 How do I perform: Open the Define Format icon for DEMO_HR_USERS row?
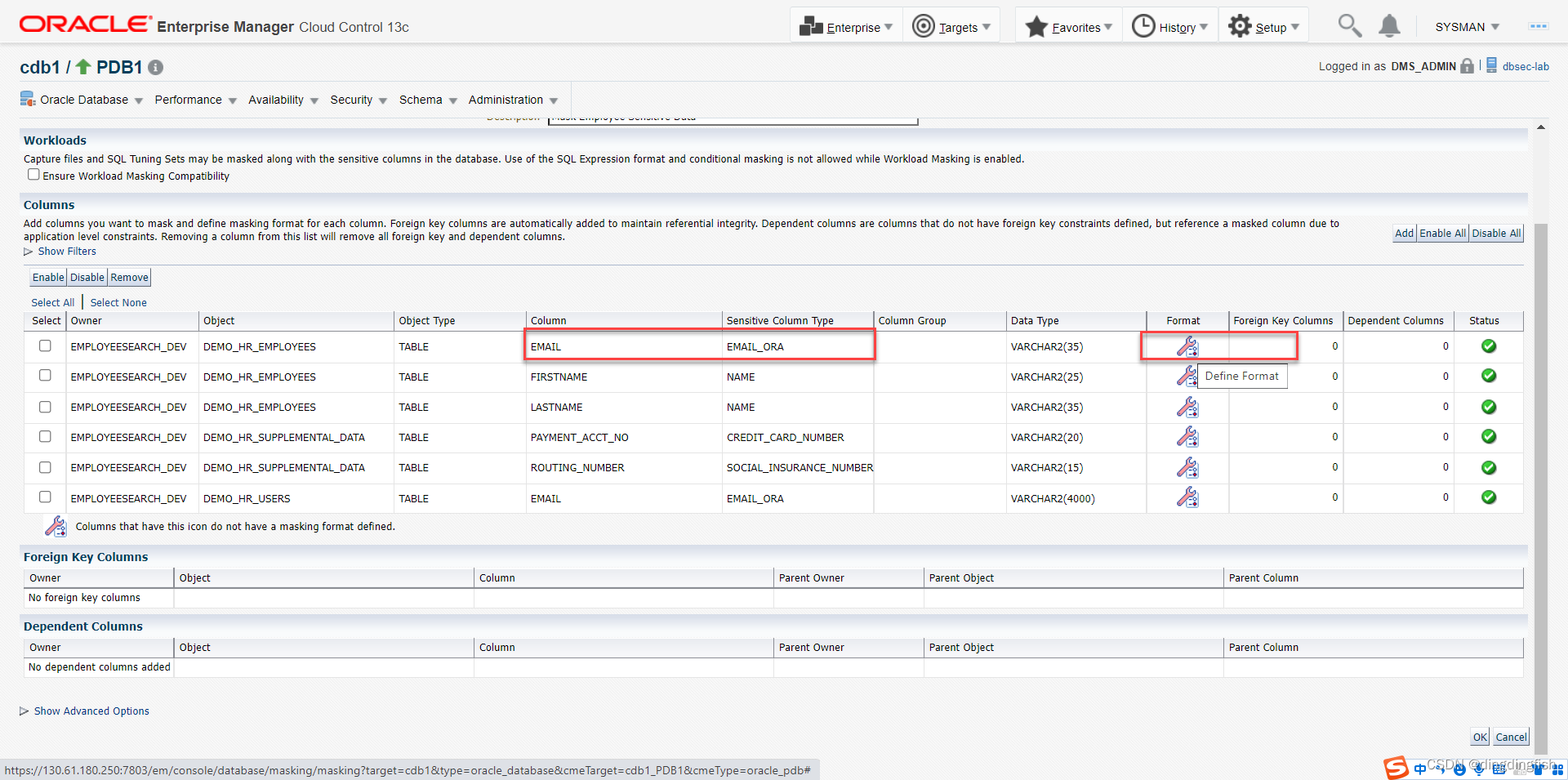coord(1187,497)
